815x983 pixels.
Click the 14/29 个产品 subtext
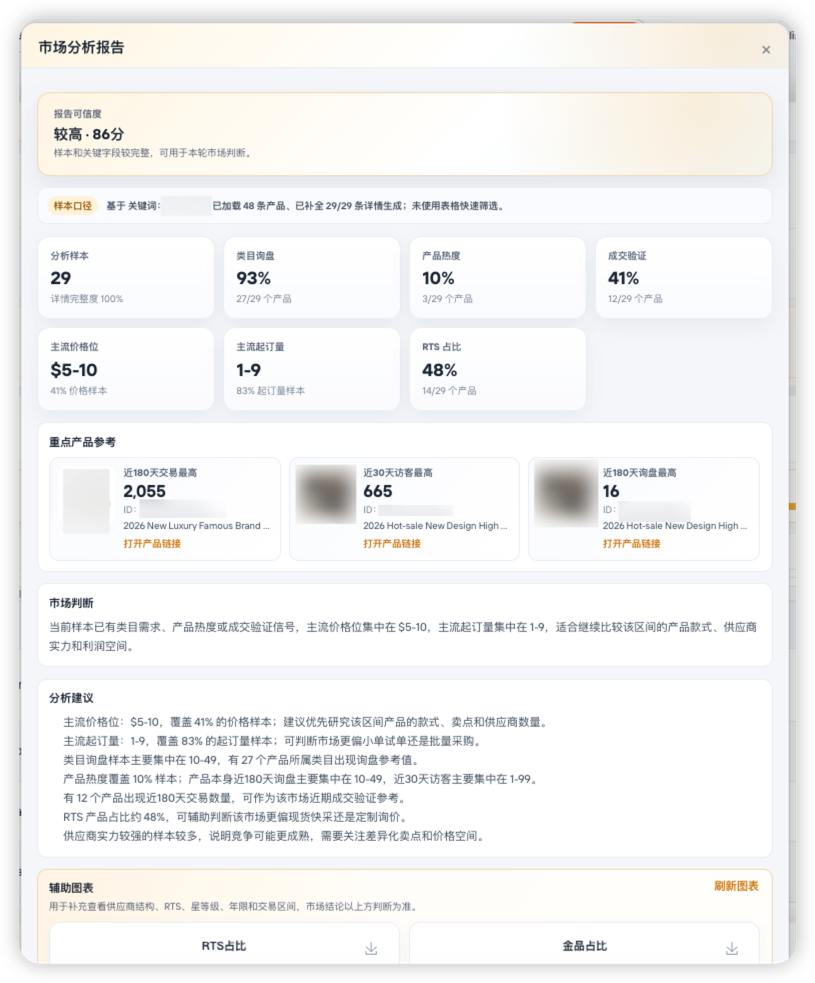[449, 391]
